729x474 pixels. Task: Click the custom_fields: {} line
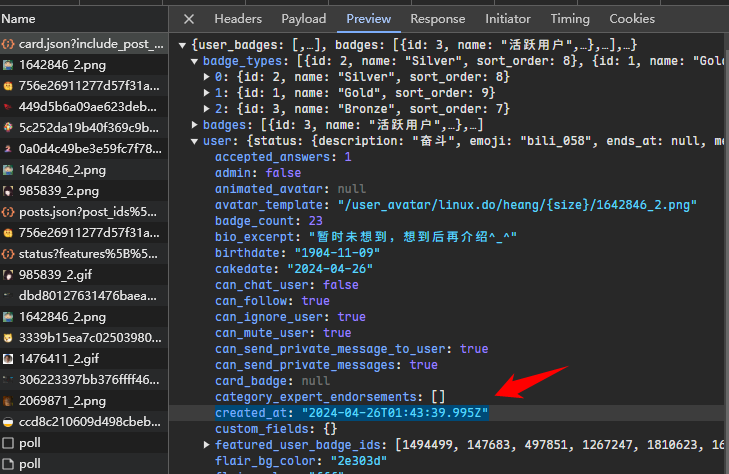coord(276,429)
